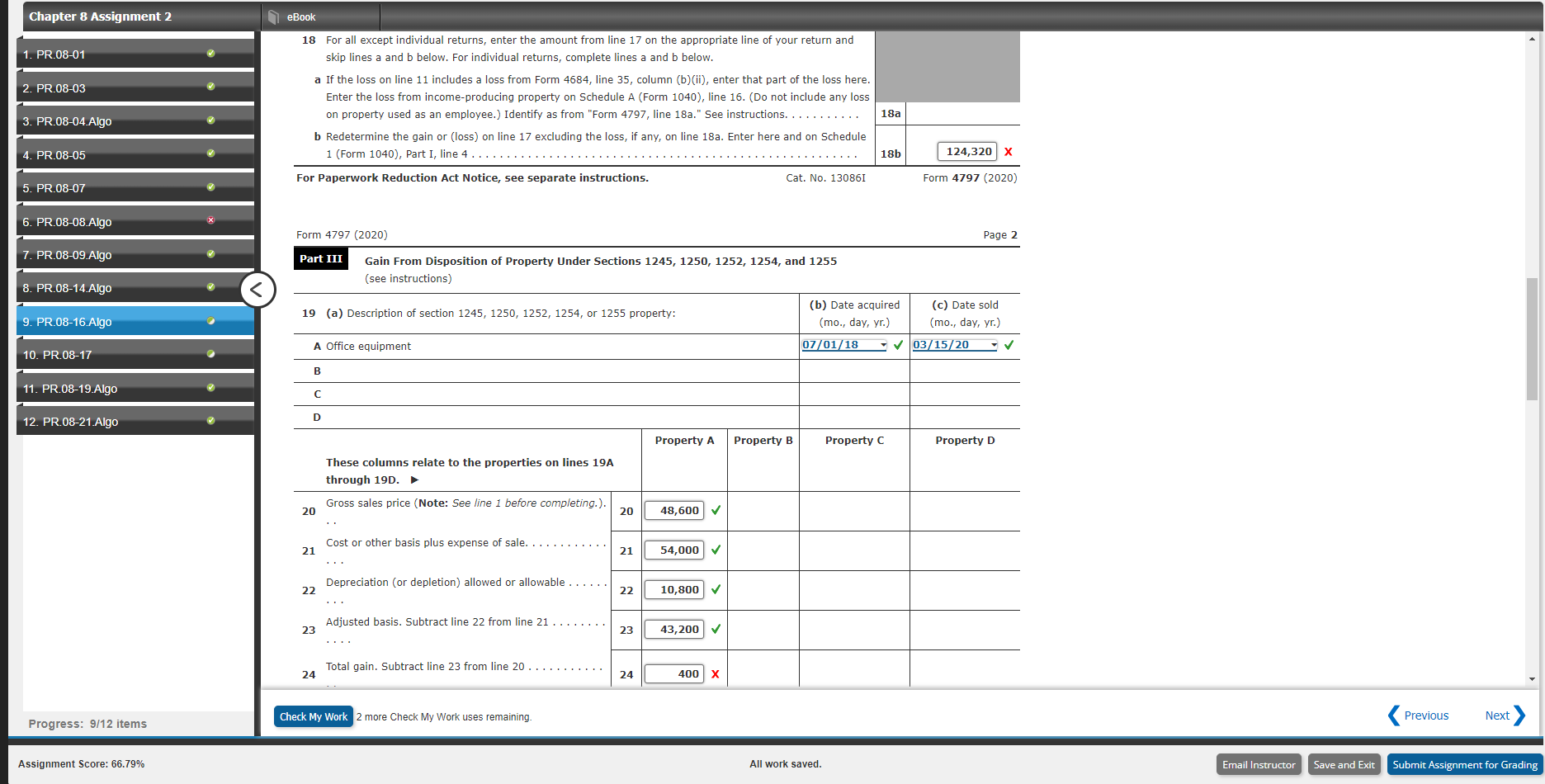Click the status icon beside PR.08-16.Algo
Image resolution: width=1545 pixels, height=784 pixels.
211,321
